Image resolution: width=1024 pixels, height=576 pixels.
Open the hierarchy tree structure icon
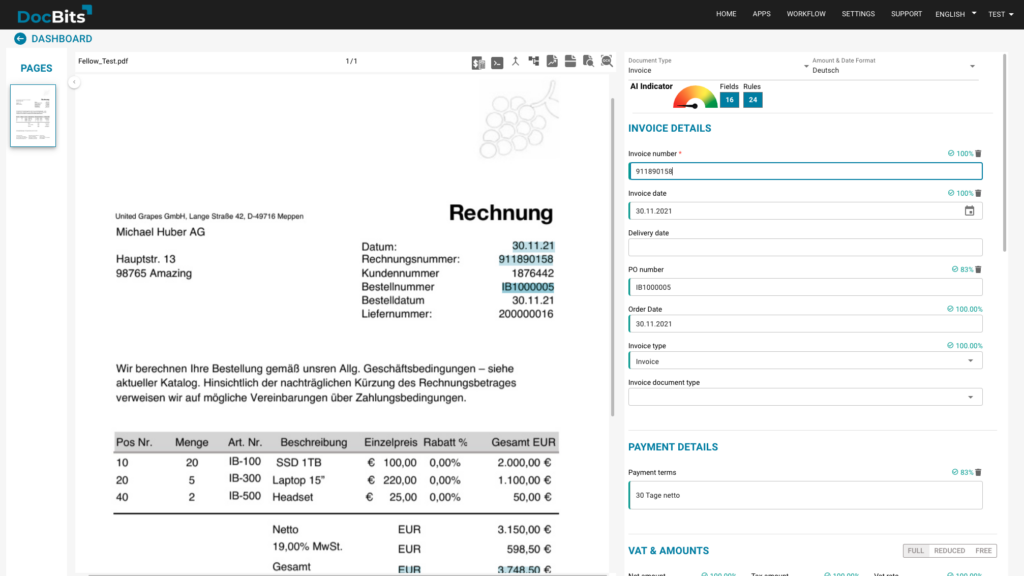coord(534,61)
